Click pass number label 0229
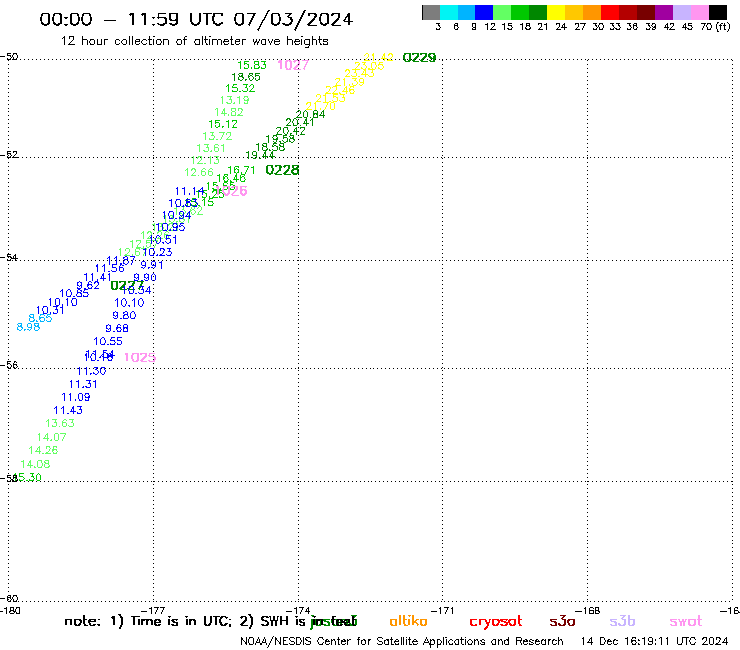 click(x=419, y=58)
